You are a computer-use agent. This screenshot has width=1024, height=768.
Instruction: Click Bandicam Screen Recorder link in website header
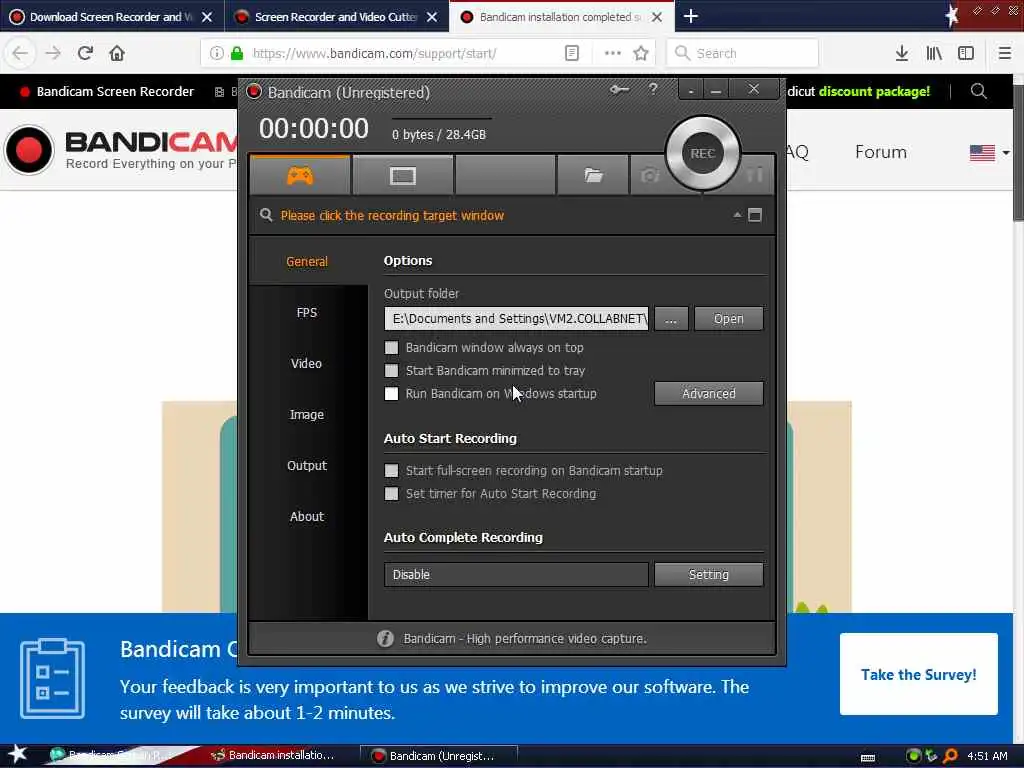[x=115, y=91]
